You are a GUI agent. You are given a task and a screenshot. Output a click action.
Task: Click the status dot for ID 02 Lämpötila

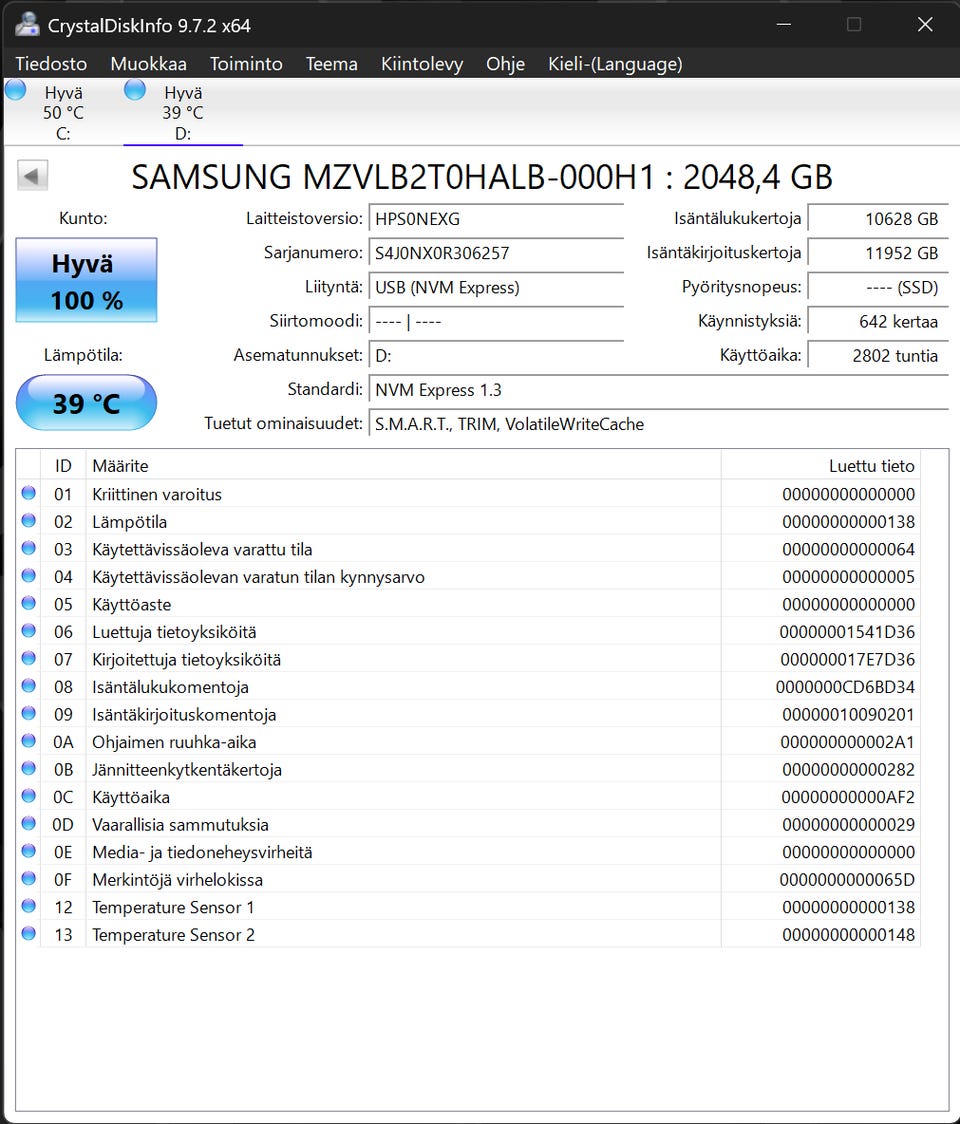point(29,520)
